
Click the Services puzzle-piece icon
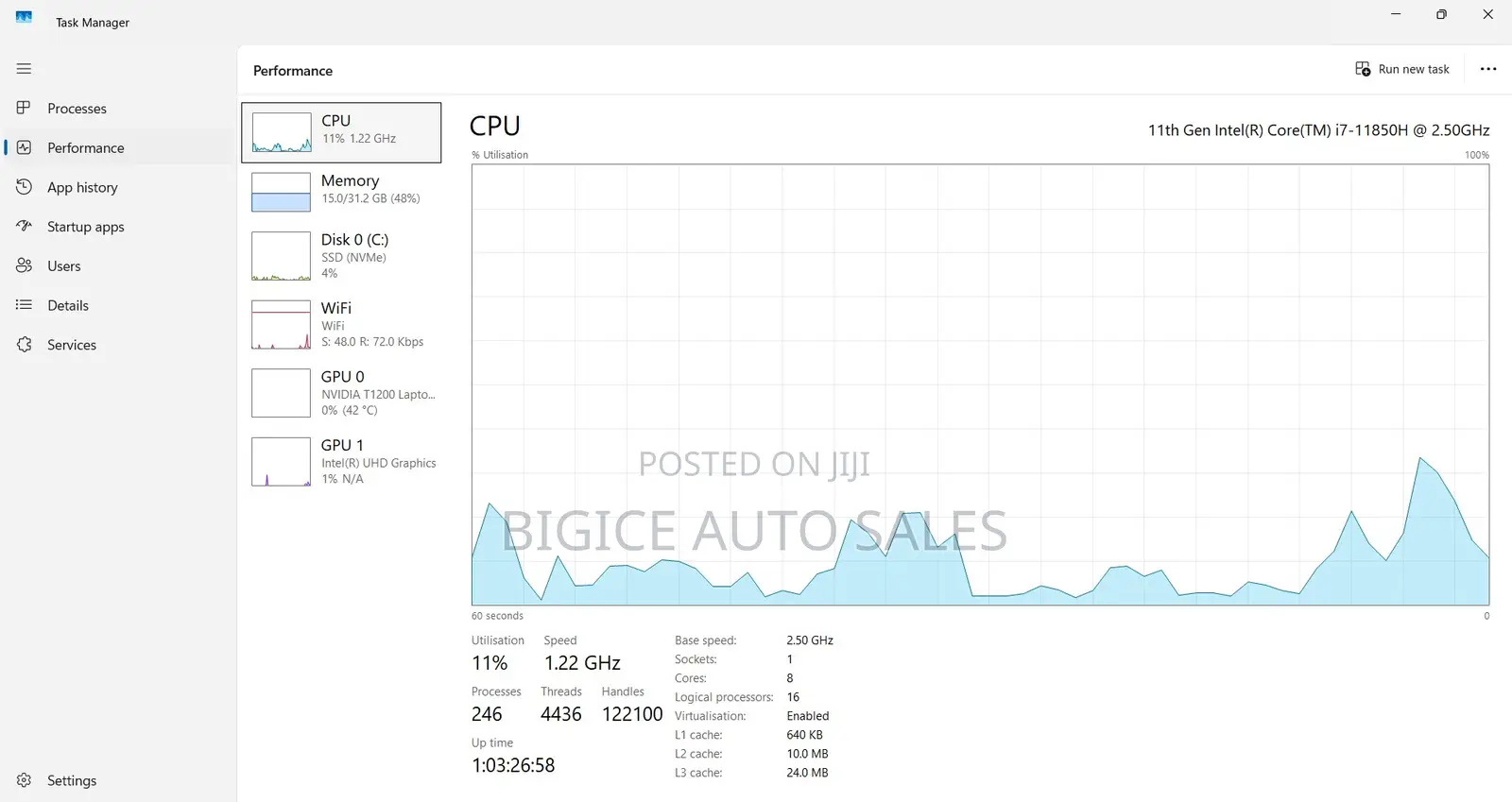click(24, 345)
